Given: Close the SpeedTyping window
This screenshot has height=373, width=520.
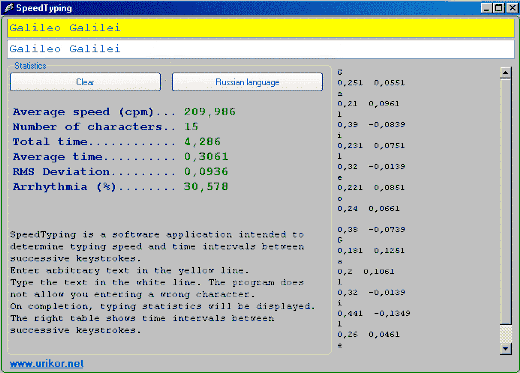Looking at the screenshot, I should point(512,8).
